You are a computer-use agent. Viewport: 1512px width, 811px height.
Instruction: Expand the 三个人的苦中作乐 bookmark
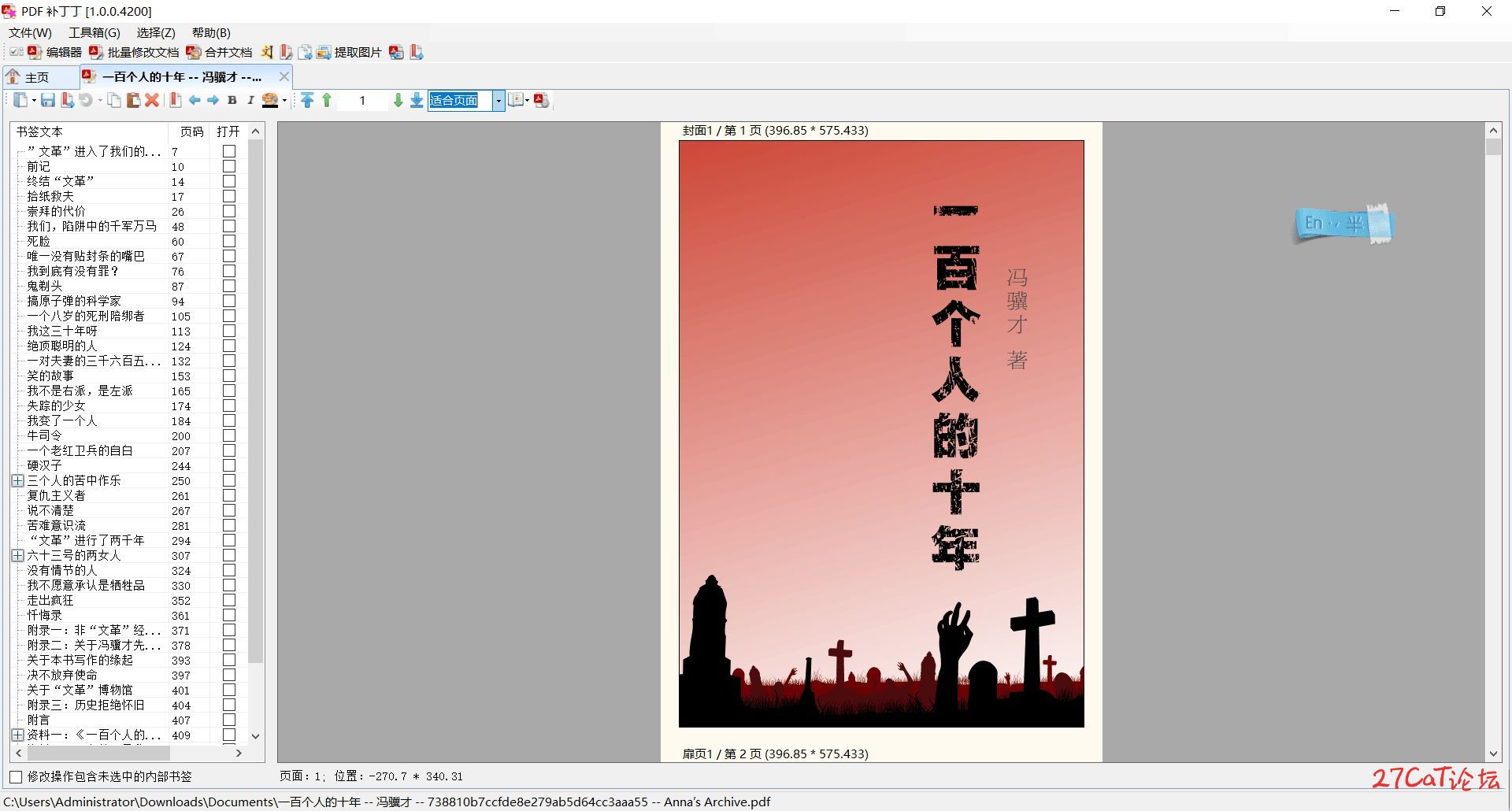click(x=17, y=480)
